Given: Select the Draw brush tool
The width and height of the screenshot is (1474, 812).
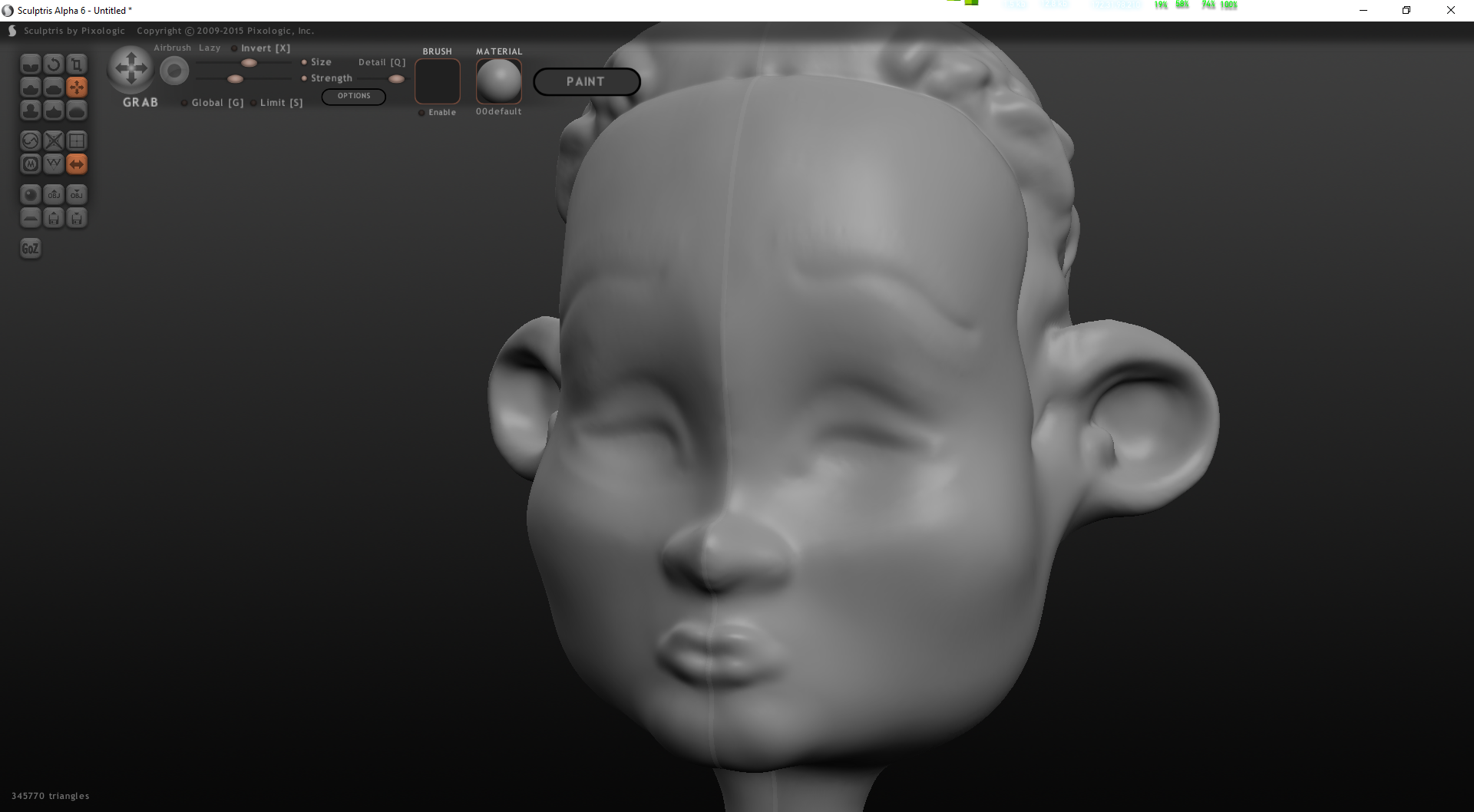Looking at the screenshot, I should pos(30,87).
